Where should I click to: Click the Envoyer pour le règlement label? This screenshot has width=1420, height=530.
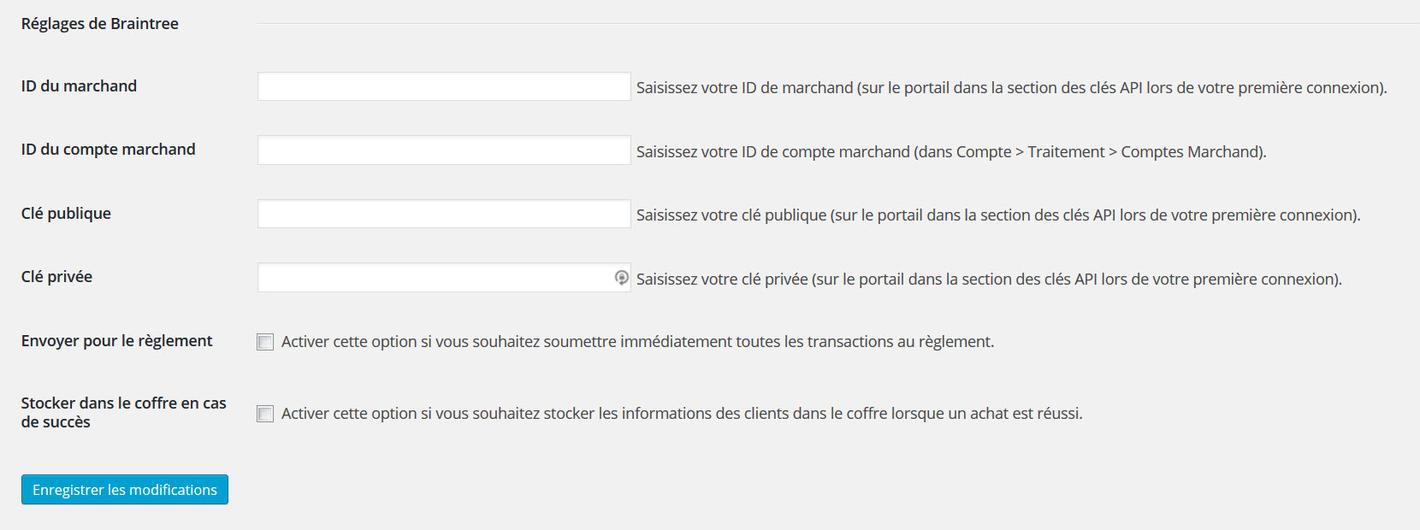pyautogui.click(x=117, y=340)
